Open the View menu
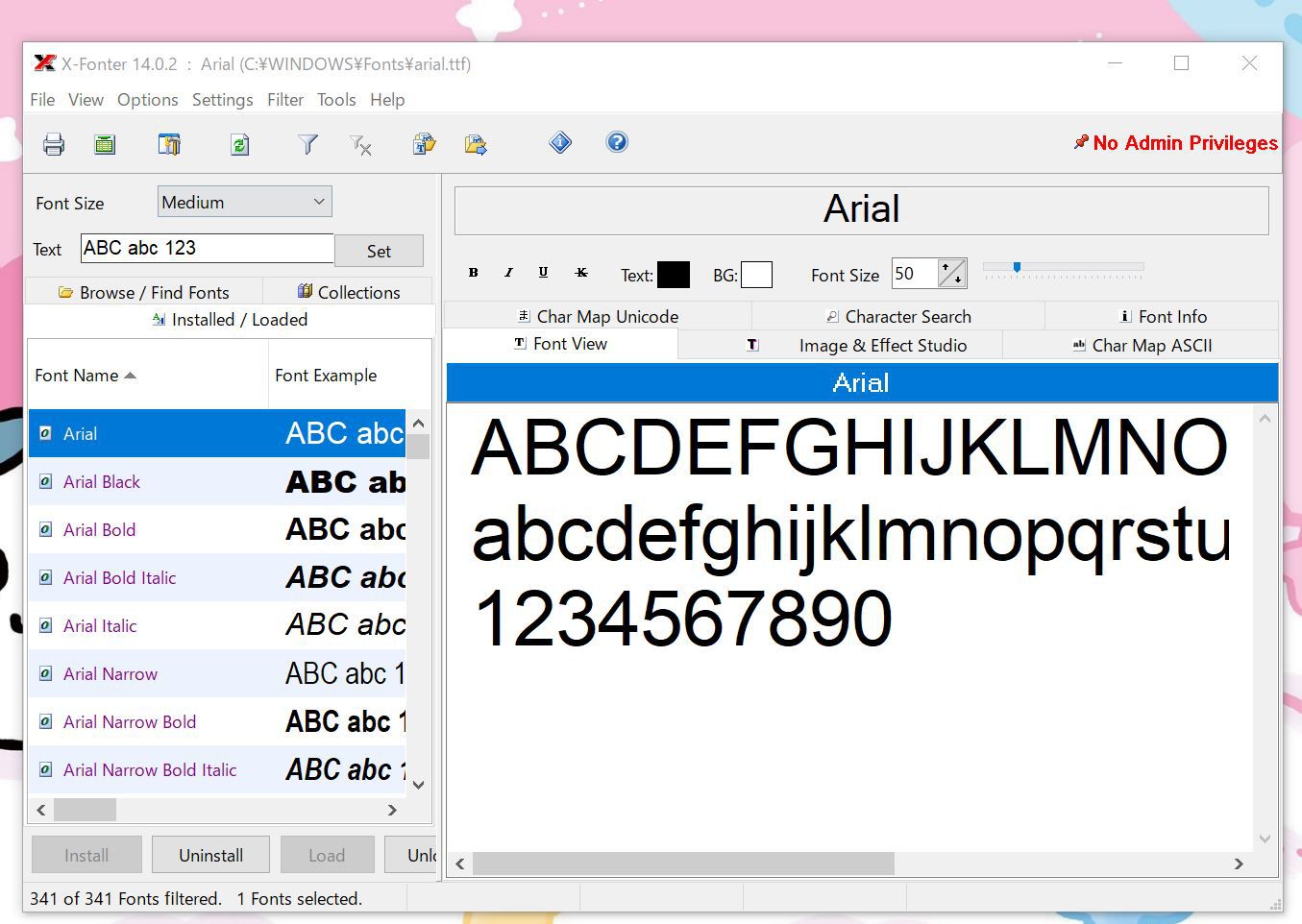Viewport: 1302px width, 924px height. point(86,99)
